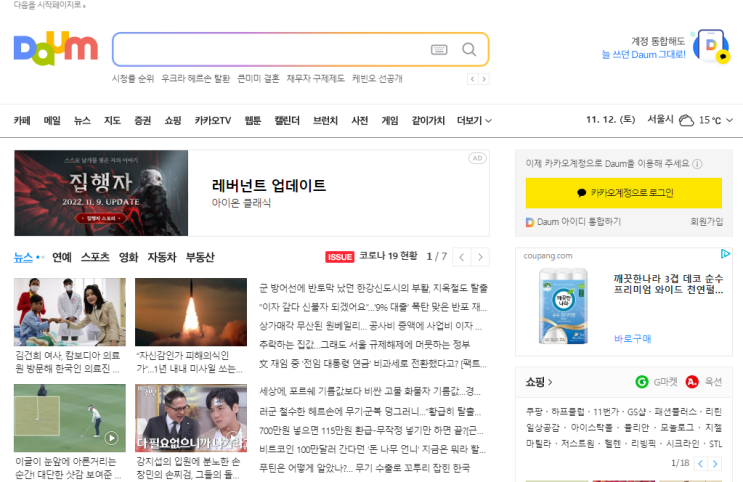
Task: Open the 게임 menu
Action: pyautogui.click(x=390, y=121)
